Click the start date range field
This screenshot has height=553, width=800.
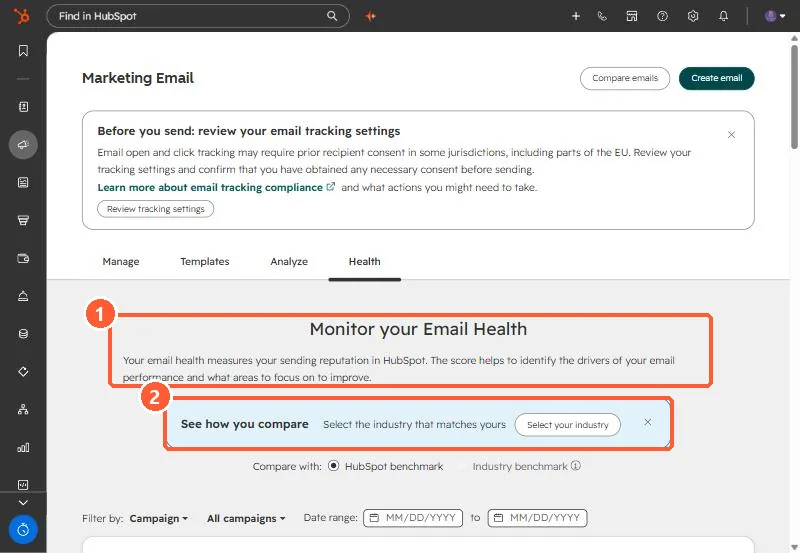click(413, 518)
